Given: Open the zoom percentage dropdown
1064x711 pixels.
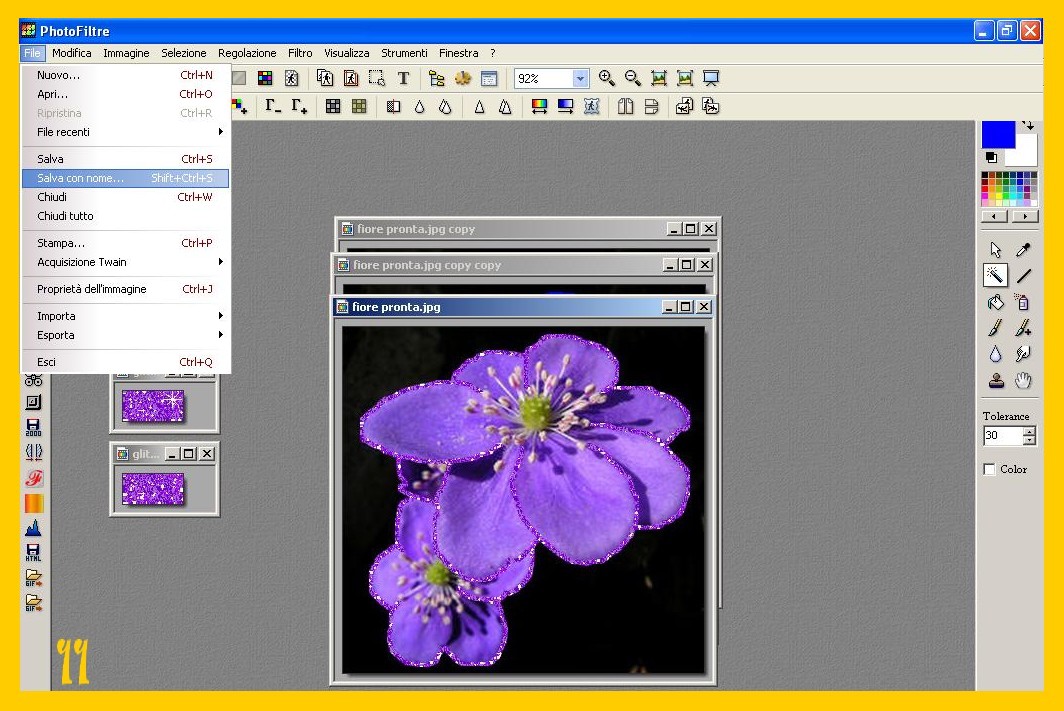Looking at the screenshot, I should [580, 78].
